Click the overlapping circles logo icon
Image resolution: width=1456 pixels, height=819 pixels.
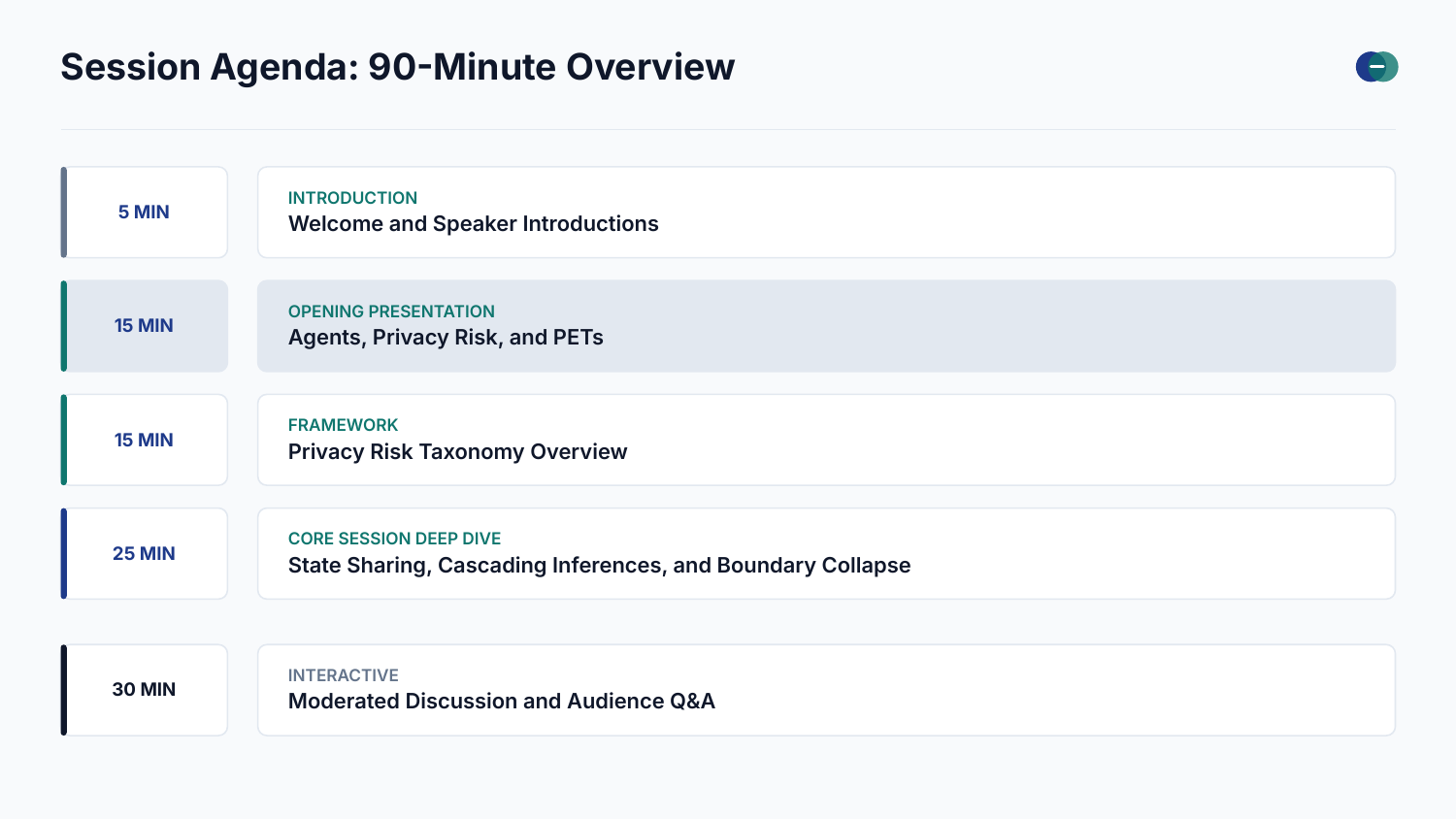pyautogui.click(x=1376, y=67)
